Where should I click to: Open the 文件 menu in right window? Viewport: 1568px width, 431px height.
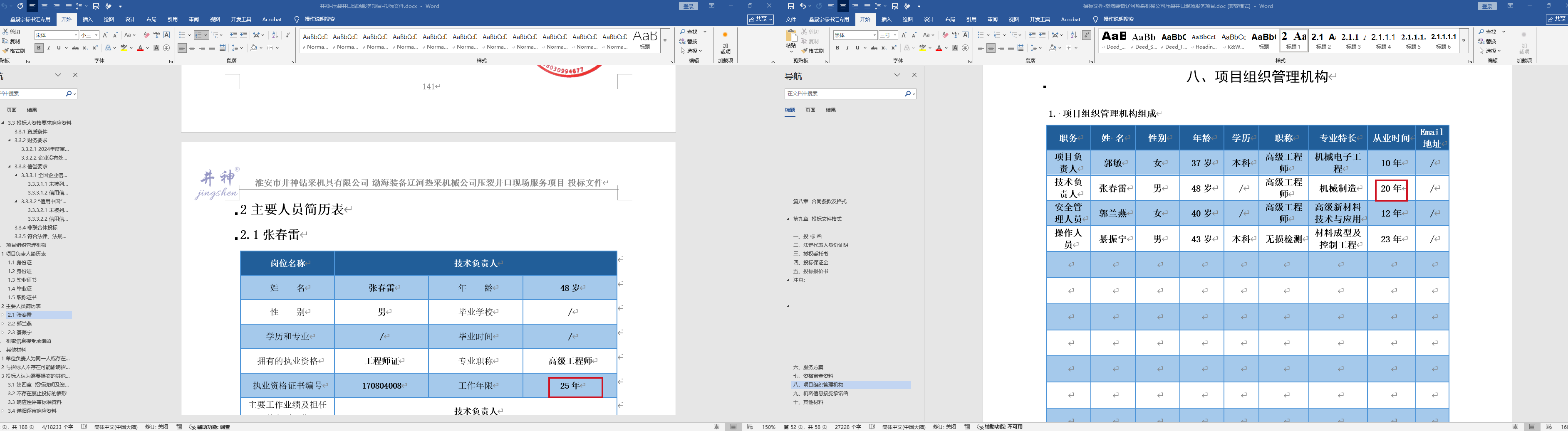click(791, 20)
